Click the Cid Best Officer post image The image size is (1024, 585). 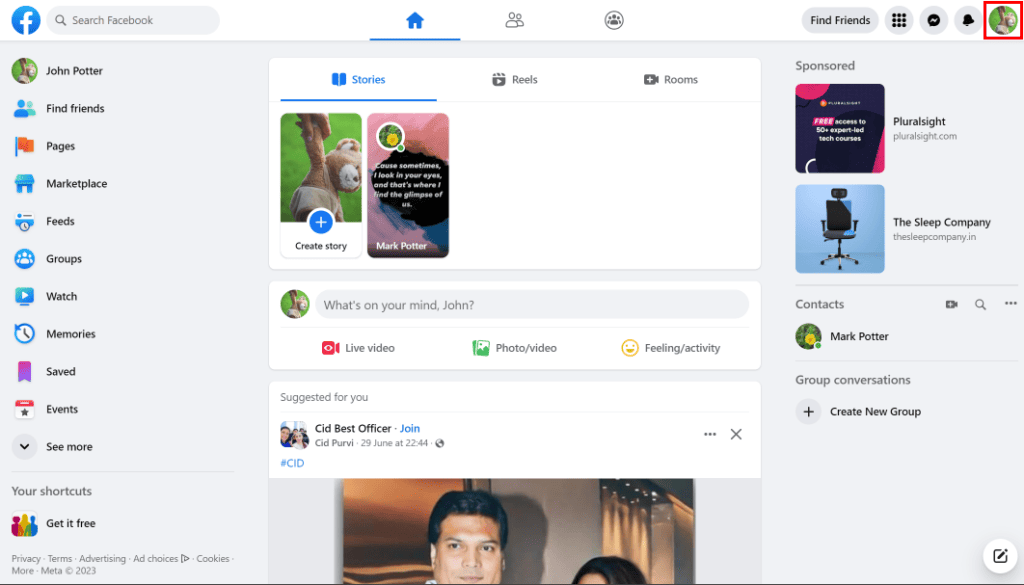pos(515,531)
